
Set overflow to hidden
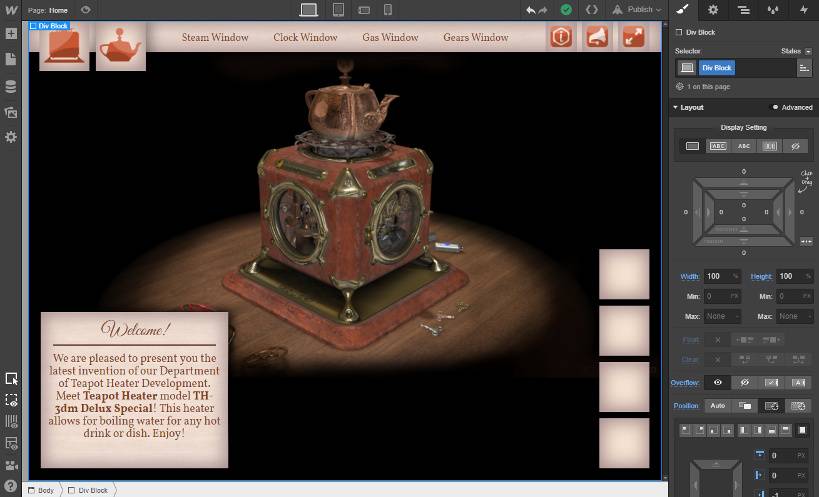click(743, 383)
